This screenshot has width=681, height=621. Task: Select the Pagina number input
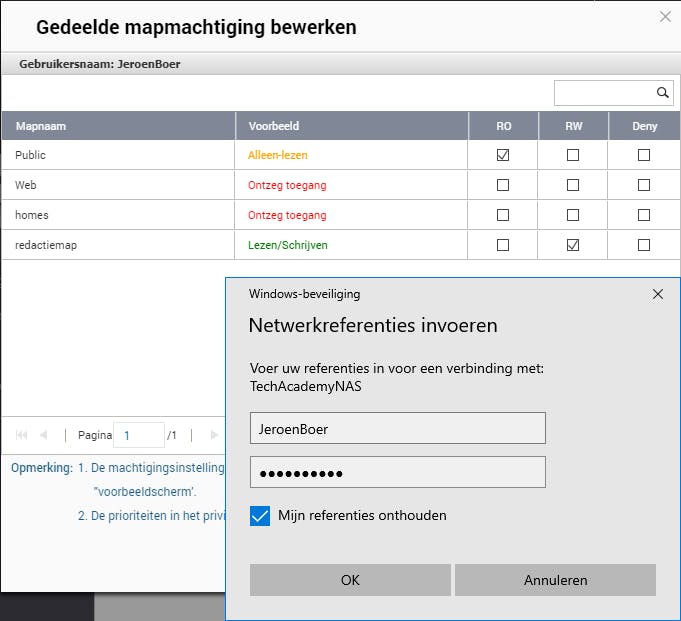click(x=138, y=435)
